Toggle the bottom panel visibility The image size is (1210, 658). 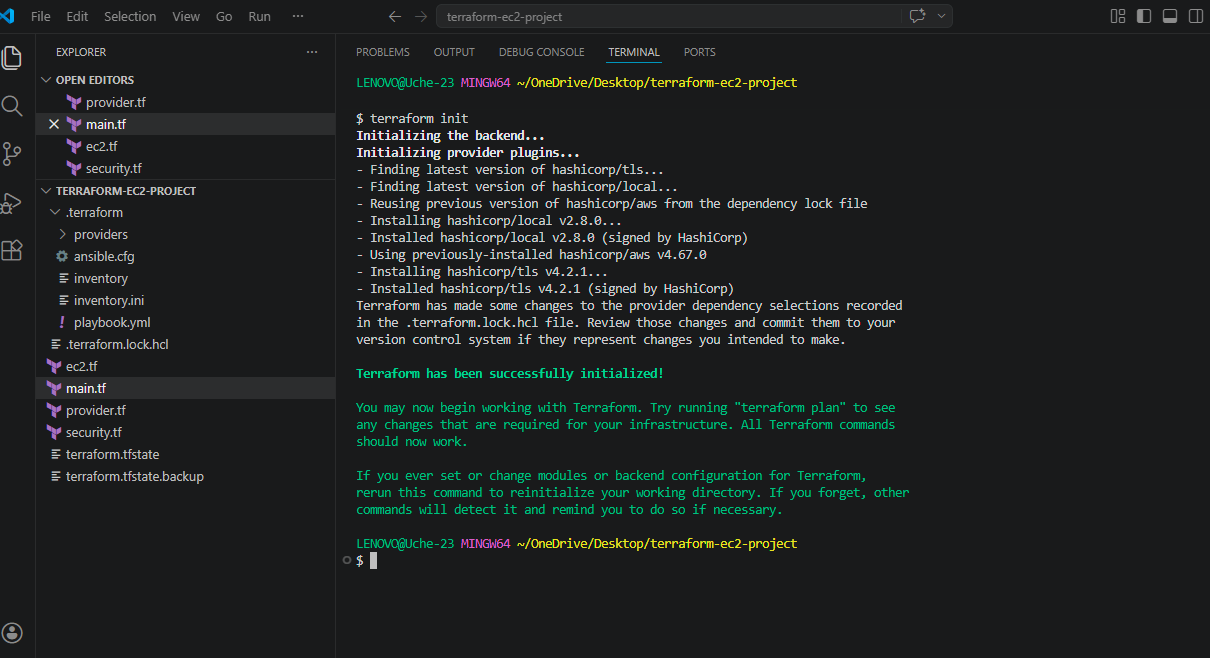(x=1169, y=16)
